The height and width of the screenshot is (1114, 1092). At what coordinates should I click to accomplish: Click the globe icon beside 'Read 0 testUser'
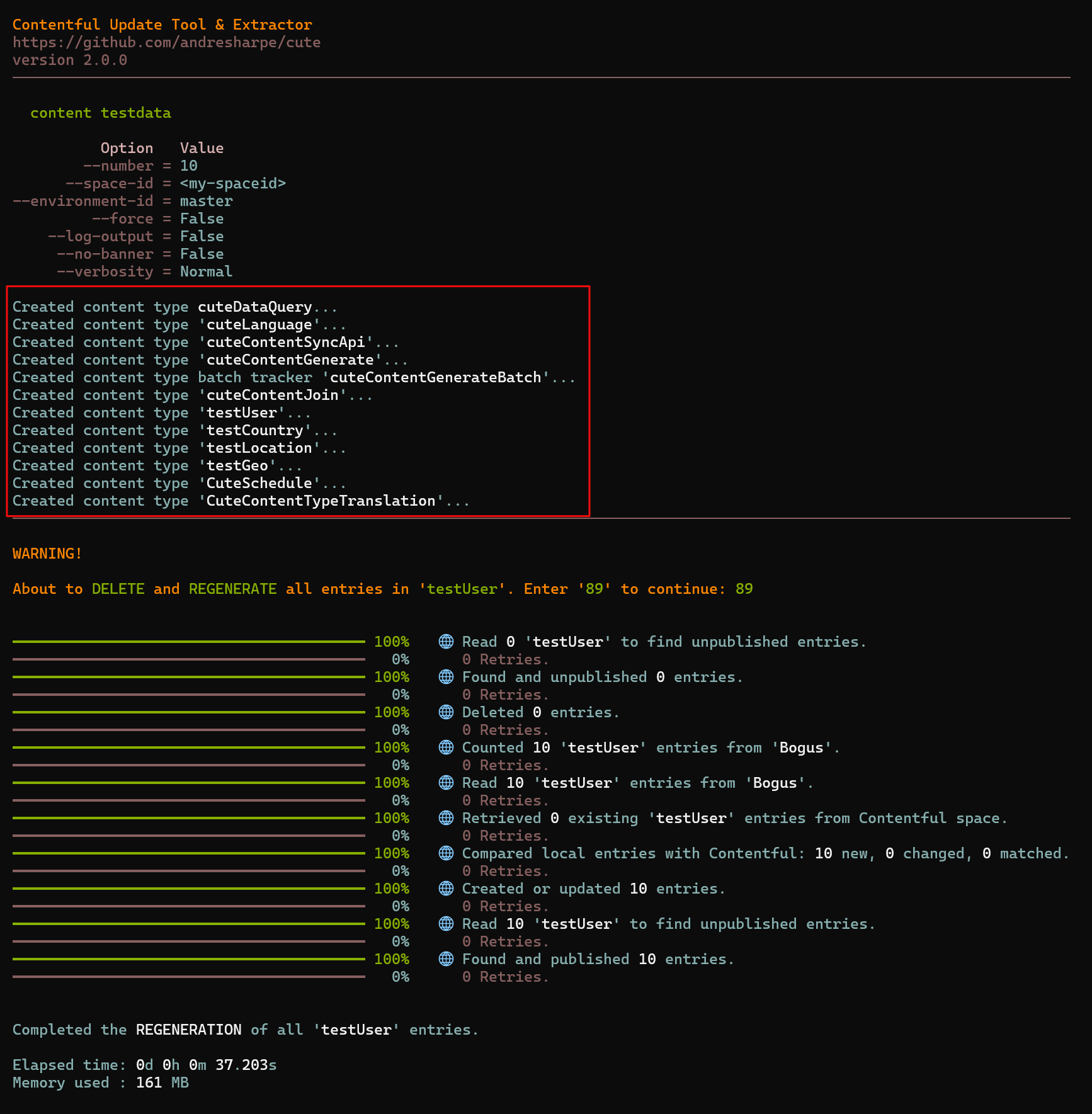(x=446, y=642)
